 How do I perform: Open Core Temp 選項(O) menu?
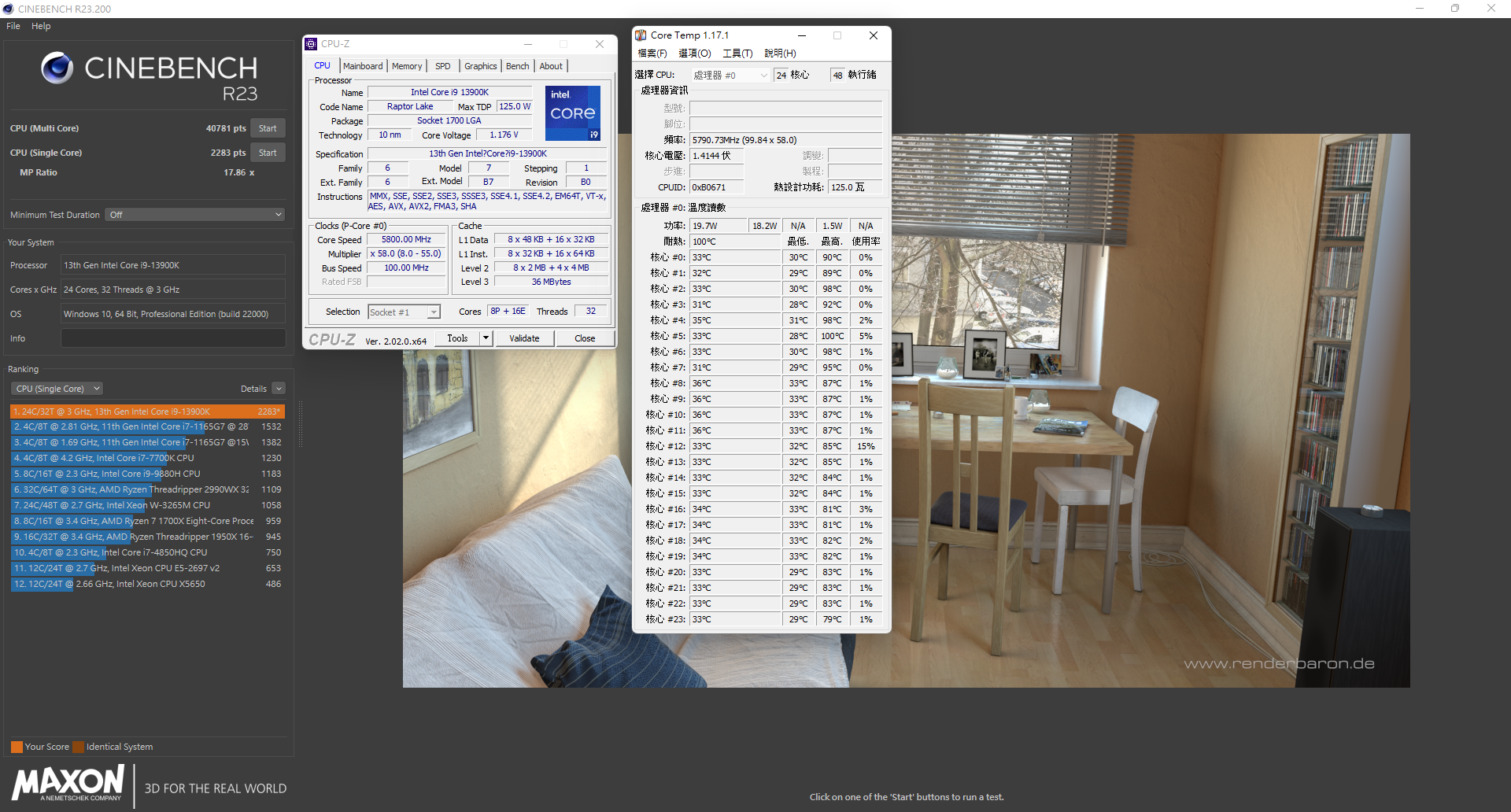pos(694,54)
